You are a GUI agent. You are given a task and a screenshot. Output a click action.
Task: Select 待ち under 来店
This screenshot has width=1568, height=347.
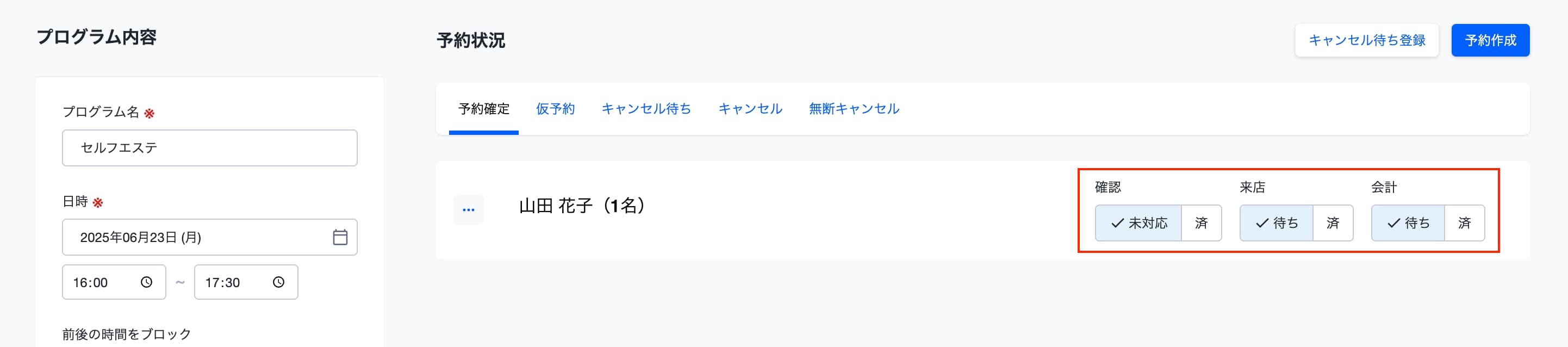1277,223
